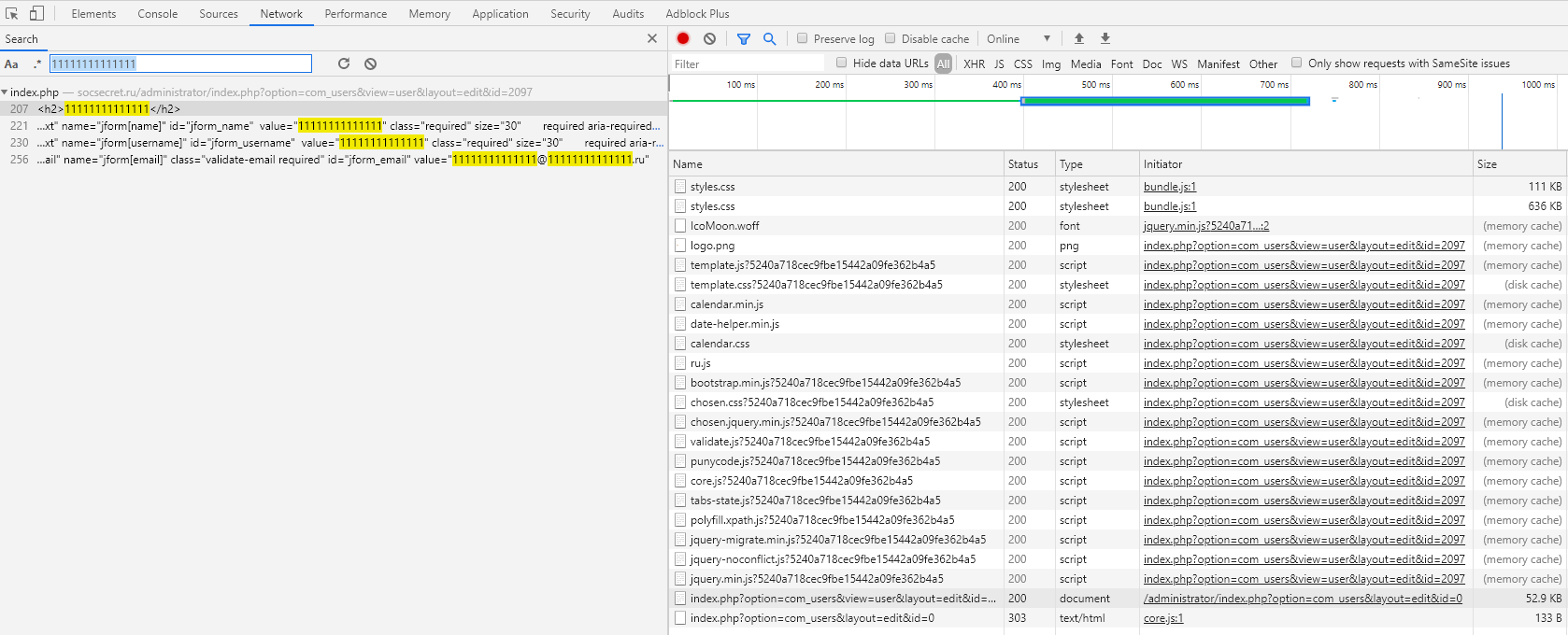Toggle the device toolbar icon
Image resolution: width=1568 pixels, height=635 pixels.
36,13
